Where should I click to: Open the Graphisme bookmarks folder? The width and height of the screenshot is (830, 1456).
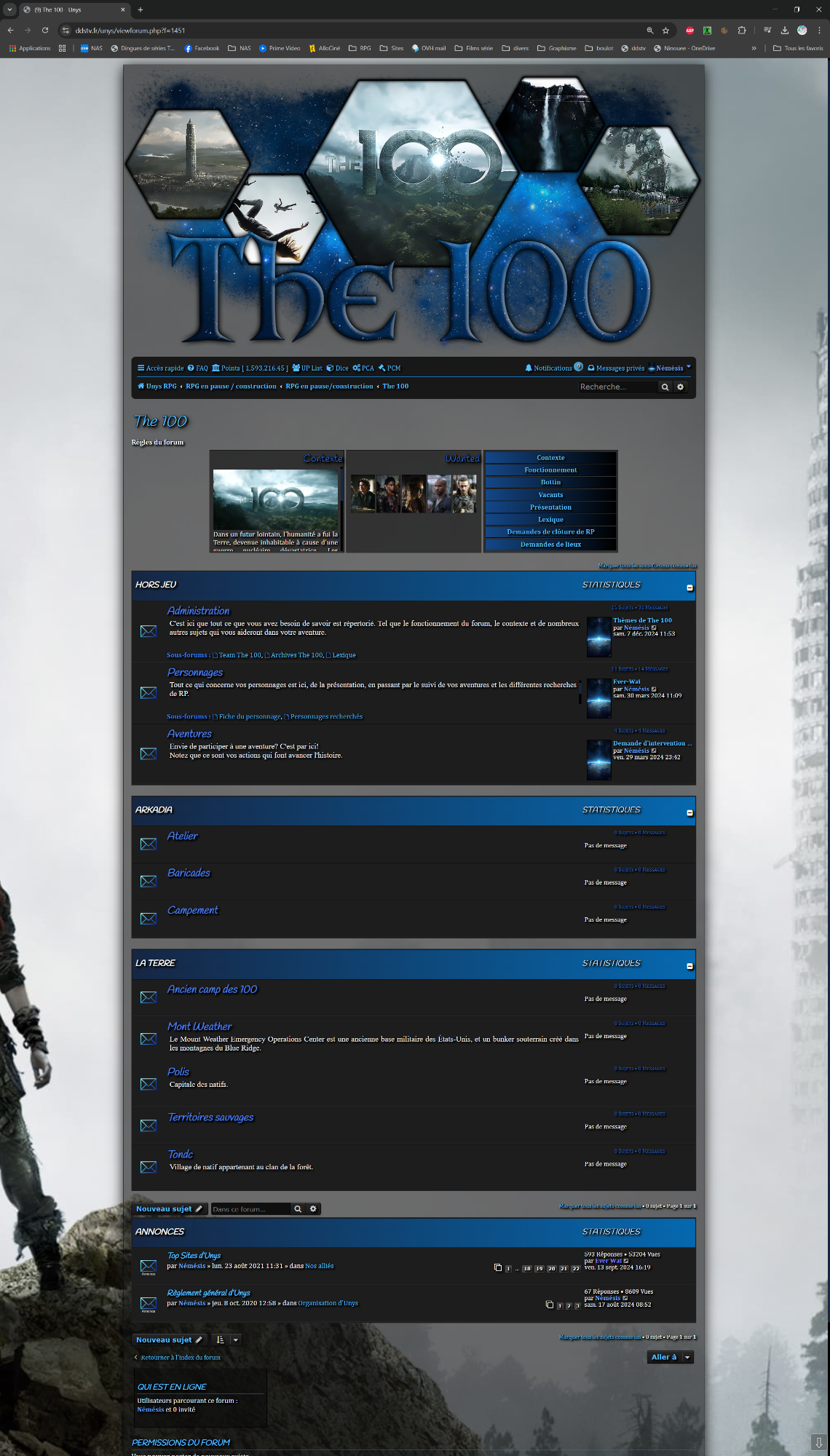coord(557,48)
